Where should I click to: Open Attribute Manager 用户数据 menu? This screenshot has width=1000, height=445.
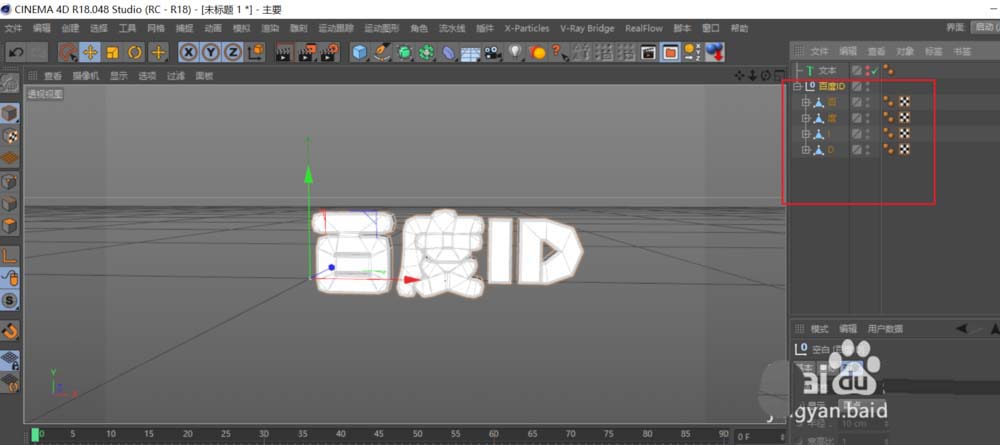click(x=885, y=329)
